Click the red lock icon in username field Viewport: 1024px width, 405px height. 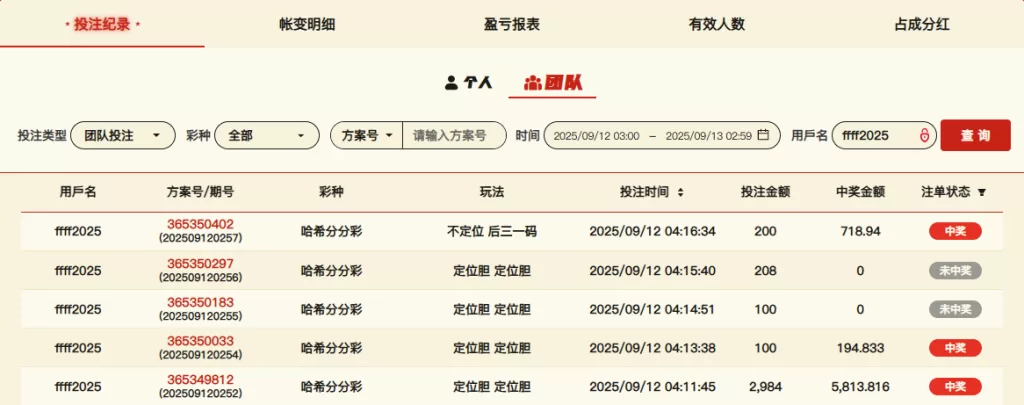(925, 136)
